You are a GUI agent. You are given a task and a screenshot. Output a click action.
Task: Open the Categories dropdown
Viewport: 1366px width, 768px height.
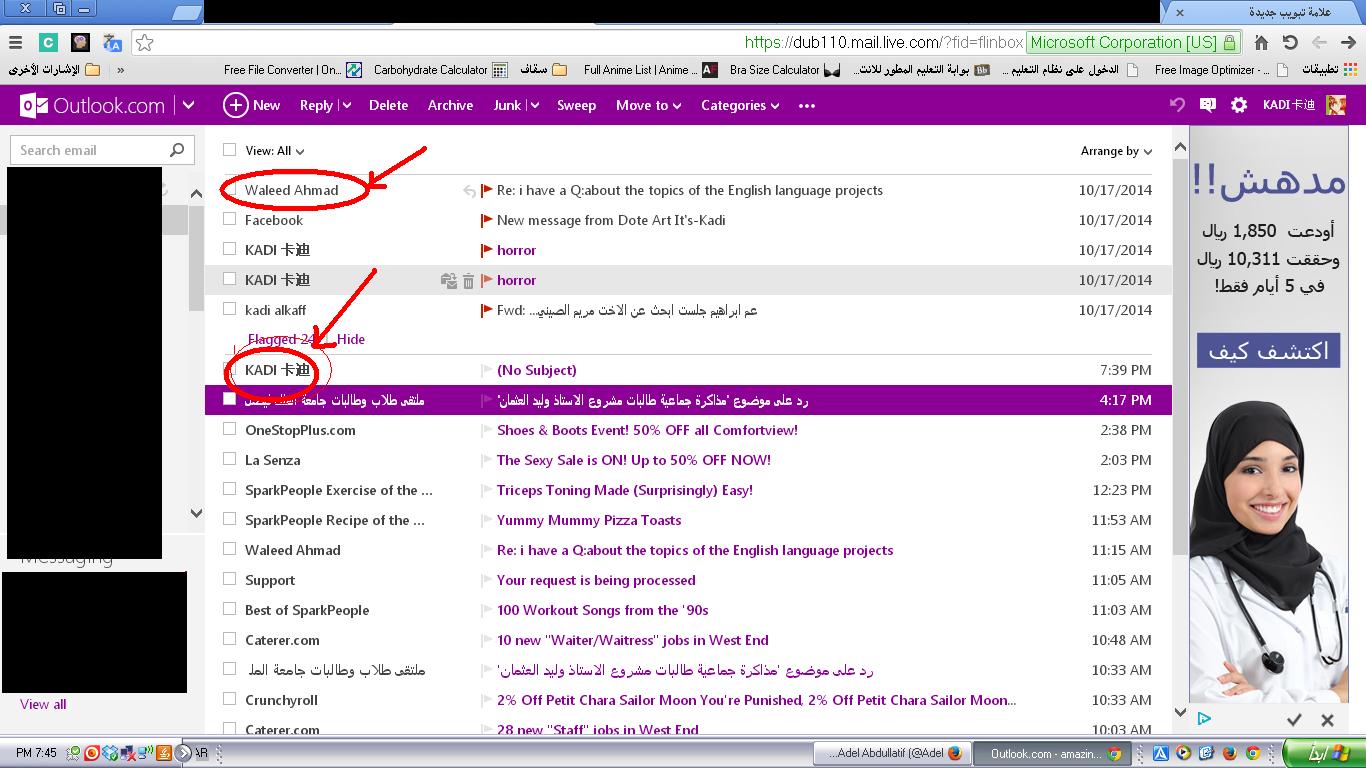(740, 105)
